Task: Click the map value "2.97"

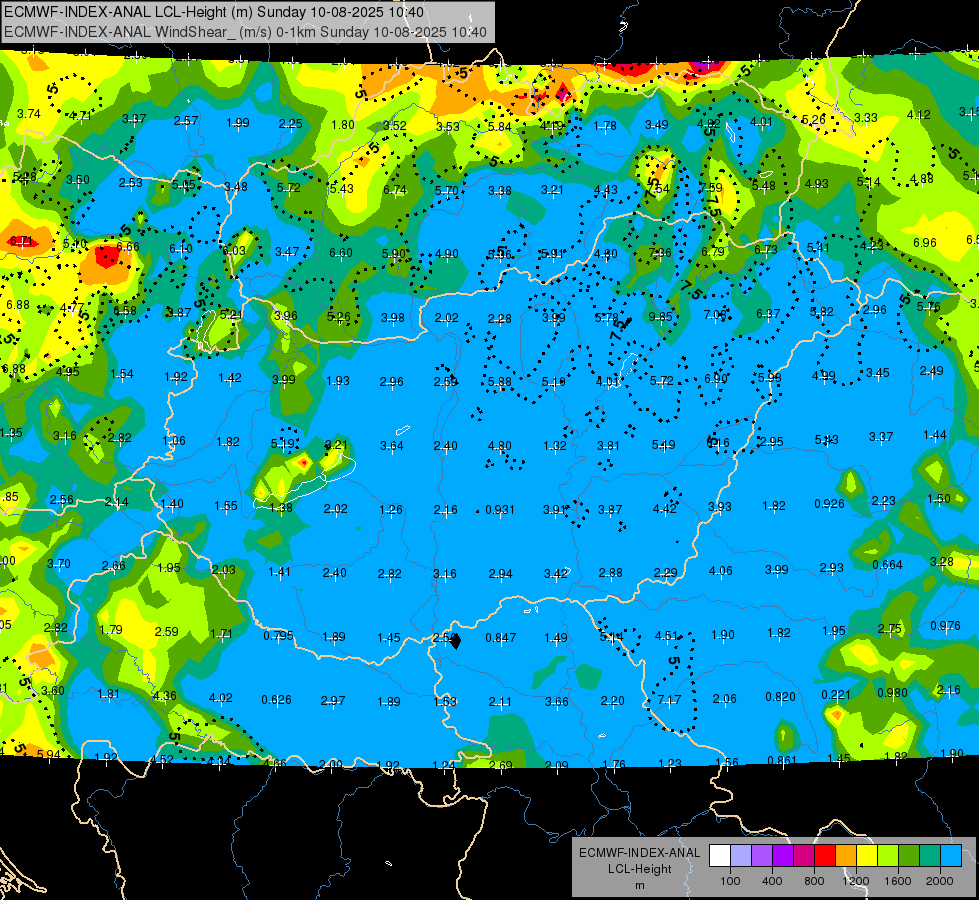Action: [333, 700]
